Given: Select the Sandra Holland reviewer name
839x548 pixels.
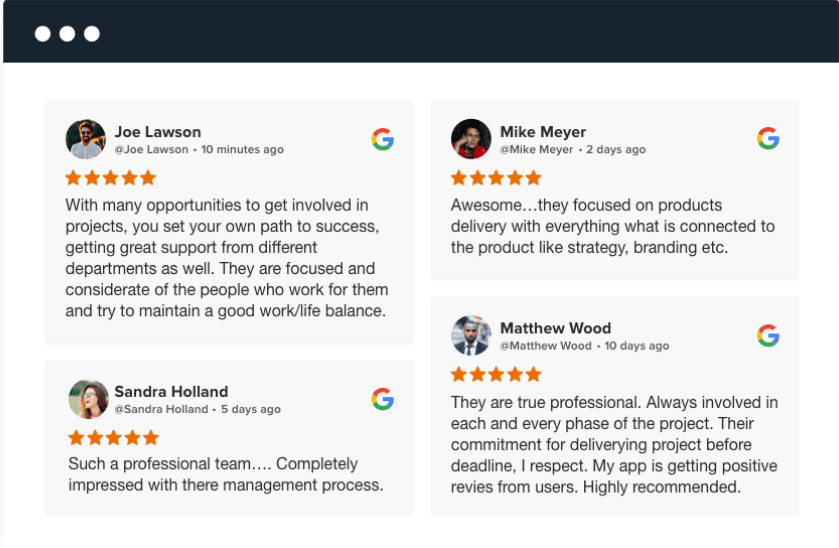Looking at the screenshot, I should [171, 391].
